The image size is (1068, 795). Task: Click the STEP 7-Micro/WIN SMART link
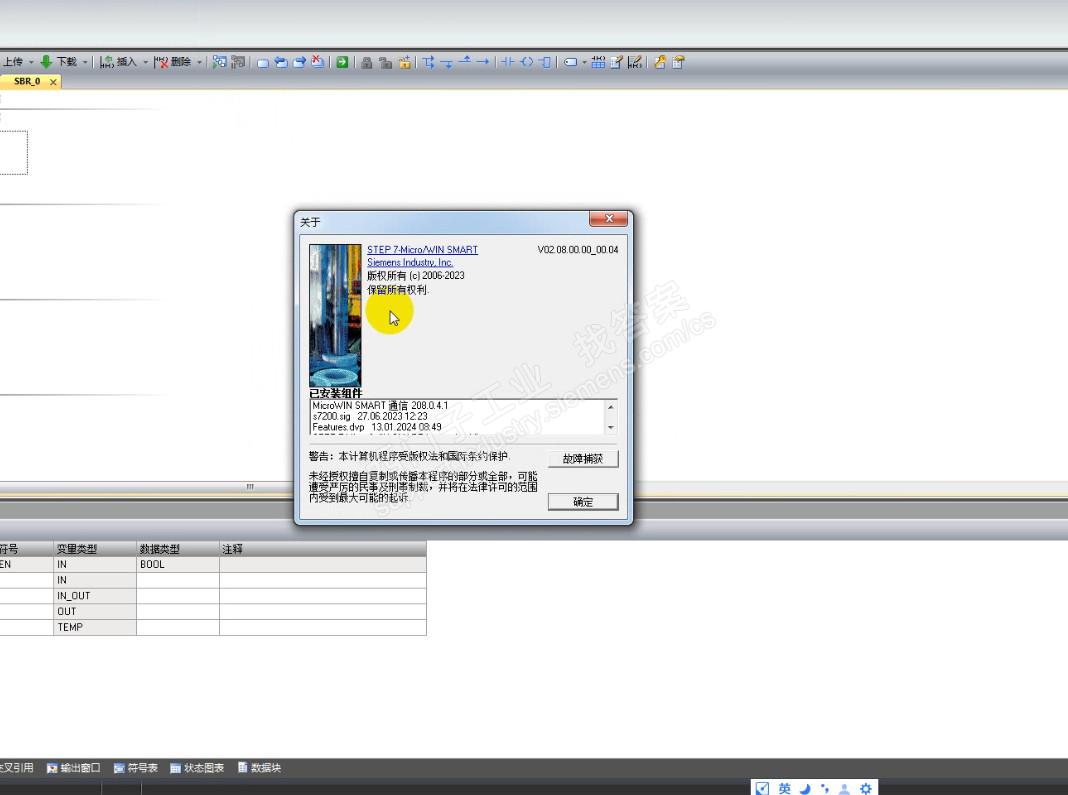(422, 250)
